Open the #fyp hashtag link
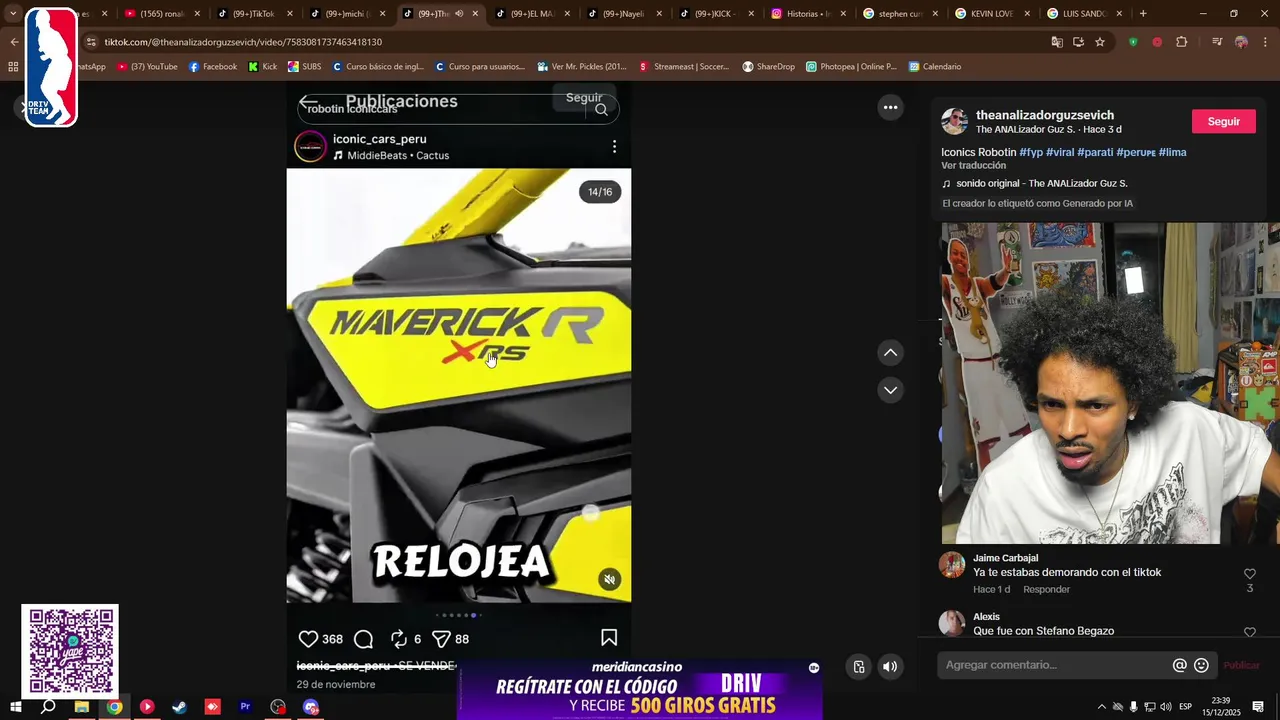Viewport: 1280px width, 720px height. pos(1031,152)
